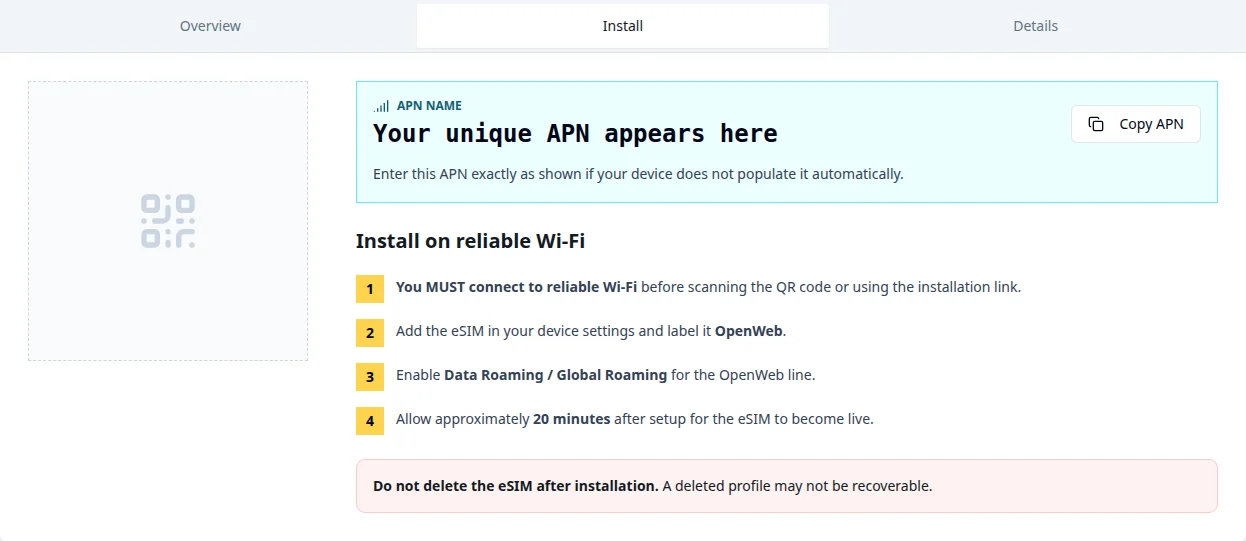Screen dimensions: 1246x541
Task: Click the signal bars icon by APN NAME
Action: tap(382, 106)
